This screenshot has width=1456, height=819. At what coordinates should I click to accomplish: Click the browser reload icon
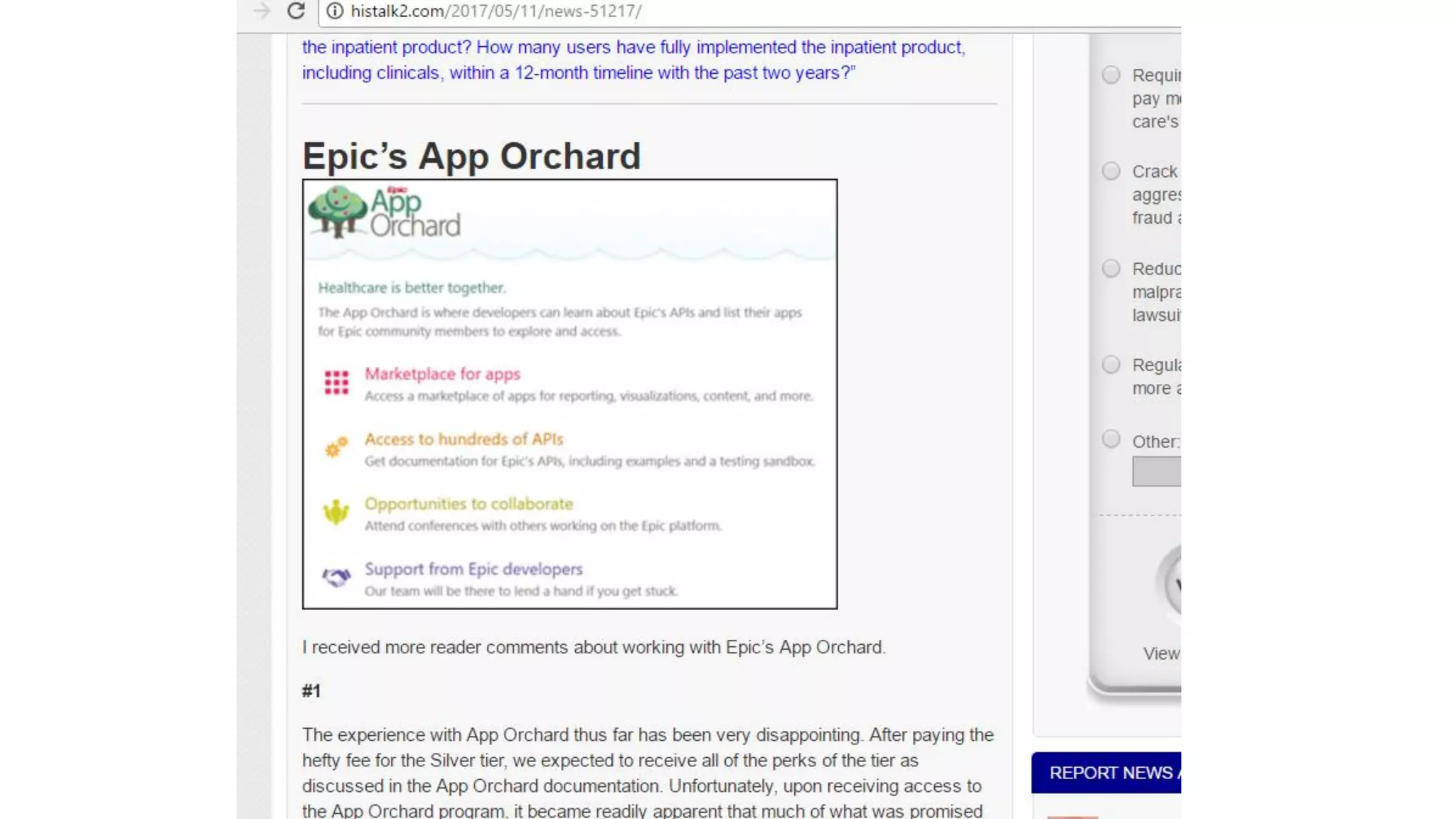point(296,11)
